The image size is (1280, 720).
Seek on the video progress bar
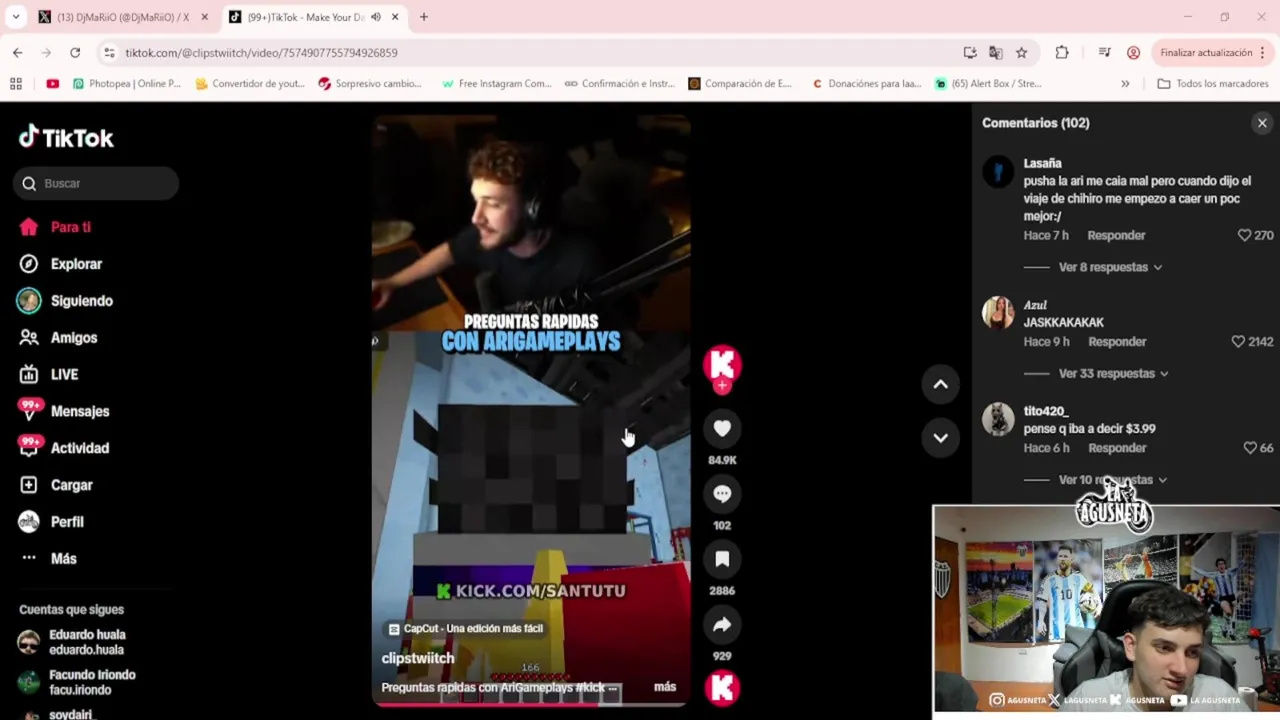coord(531,704)
